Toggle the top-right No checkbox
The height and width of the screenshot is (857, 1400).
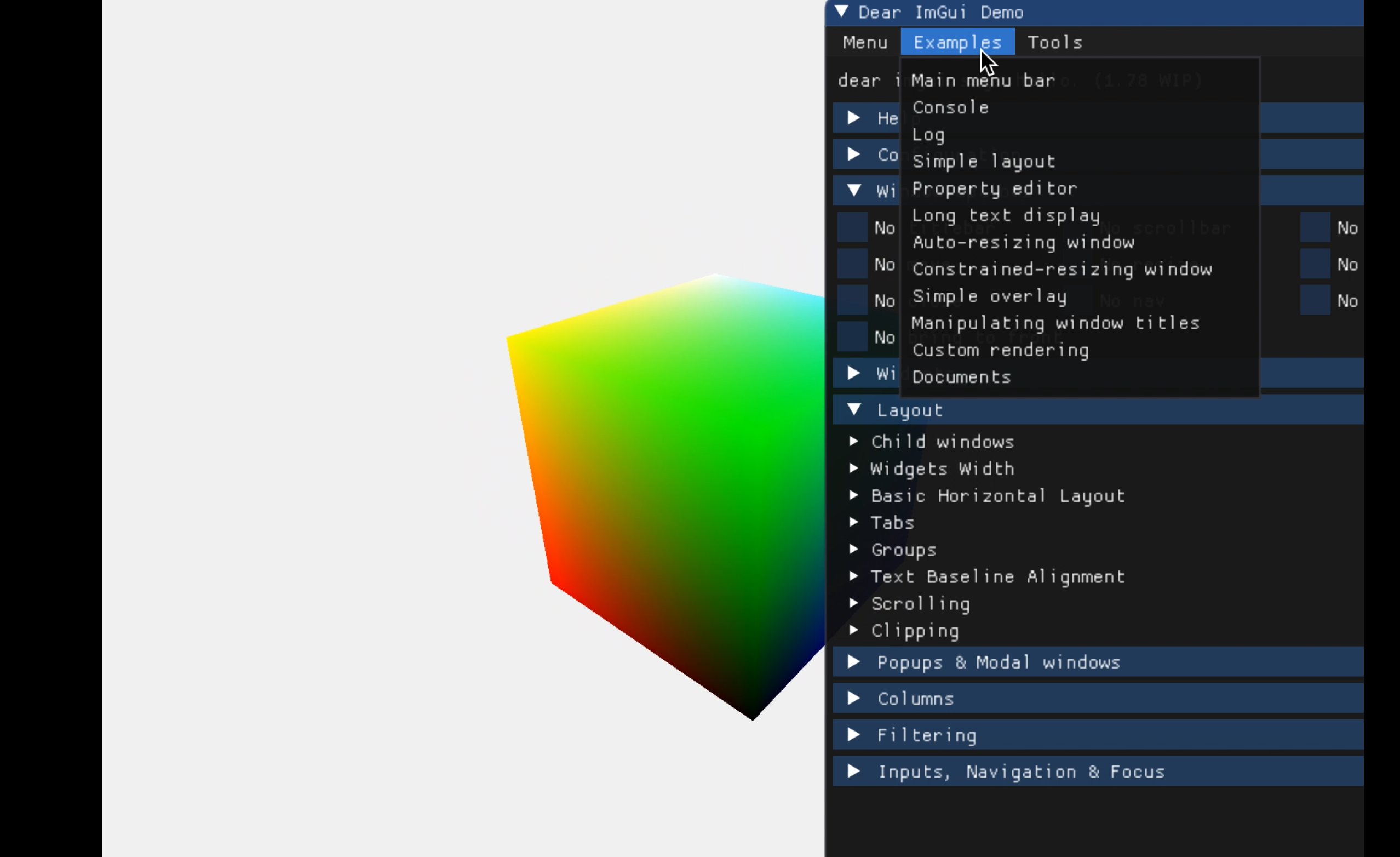(1315, 227)
